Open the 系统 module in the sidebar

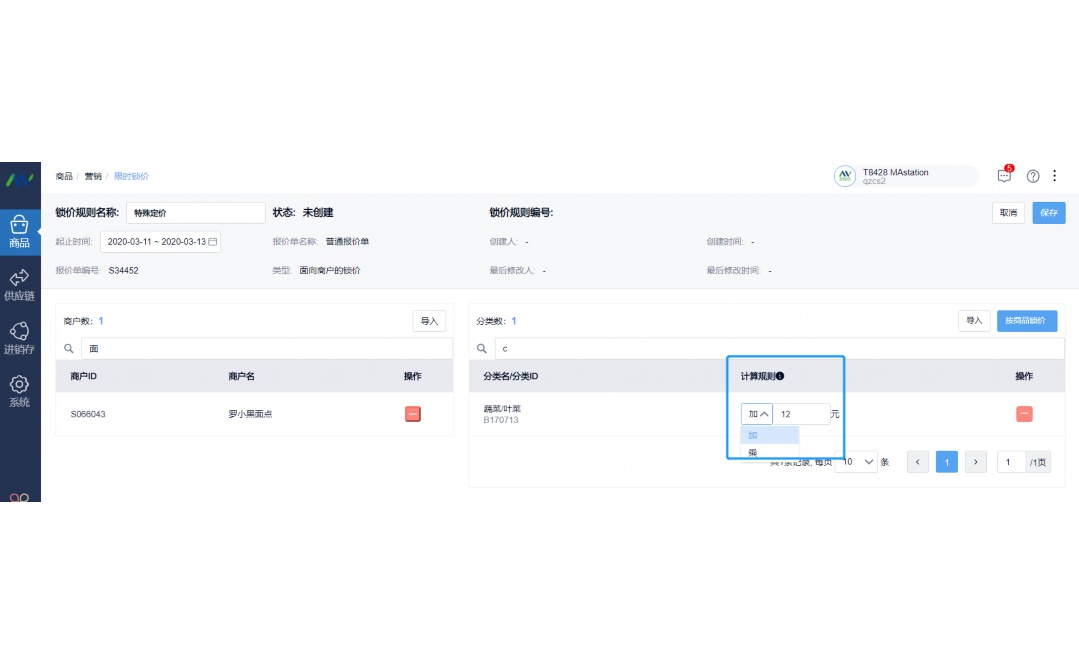[20, 390]
